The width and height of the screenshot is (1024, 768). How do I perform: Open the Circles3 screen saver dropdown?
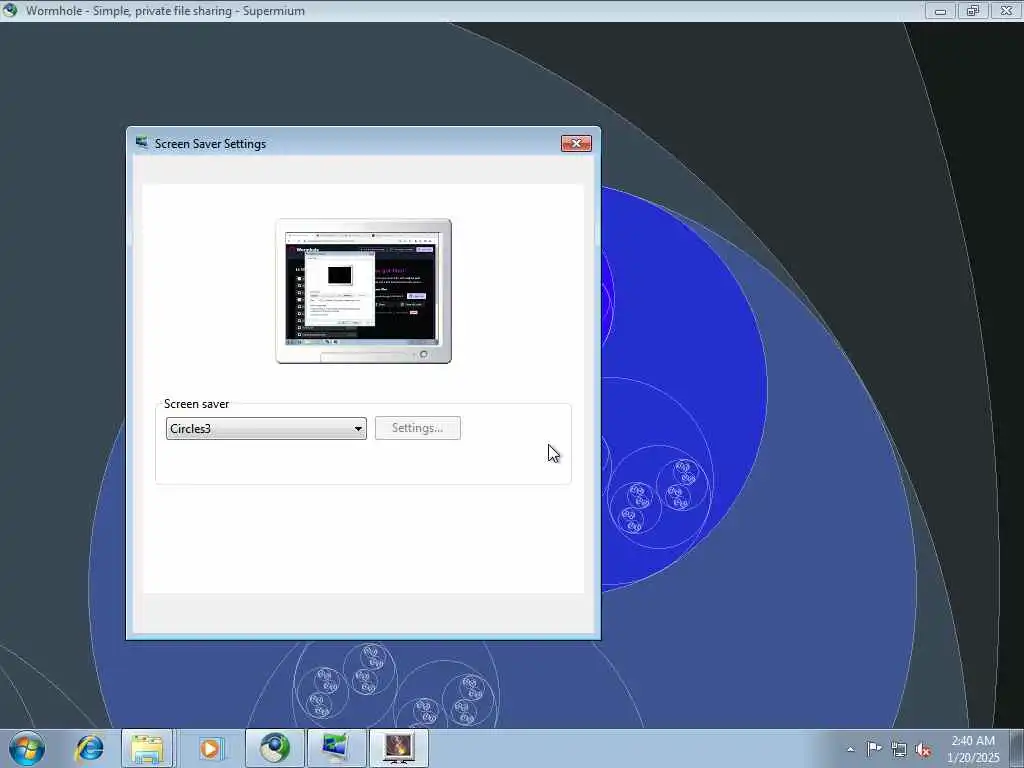pyautogui.click(x=266, y=428)
